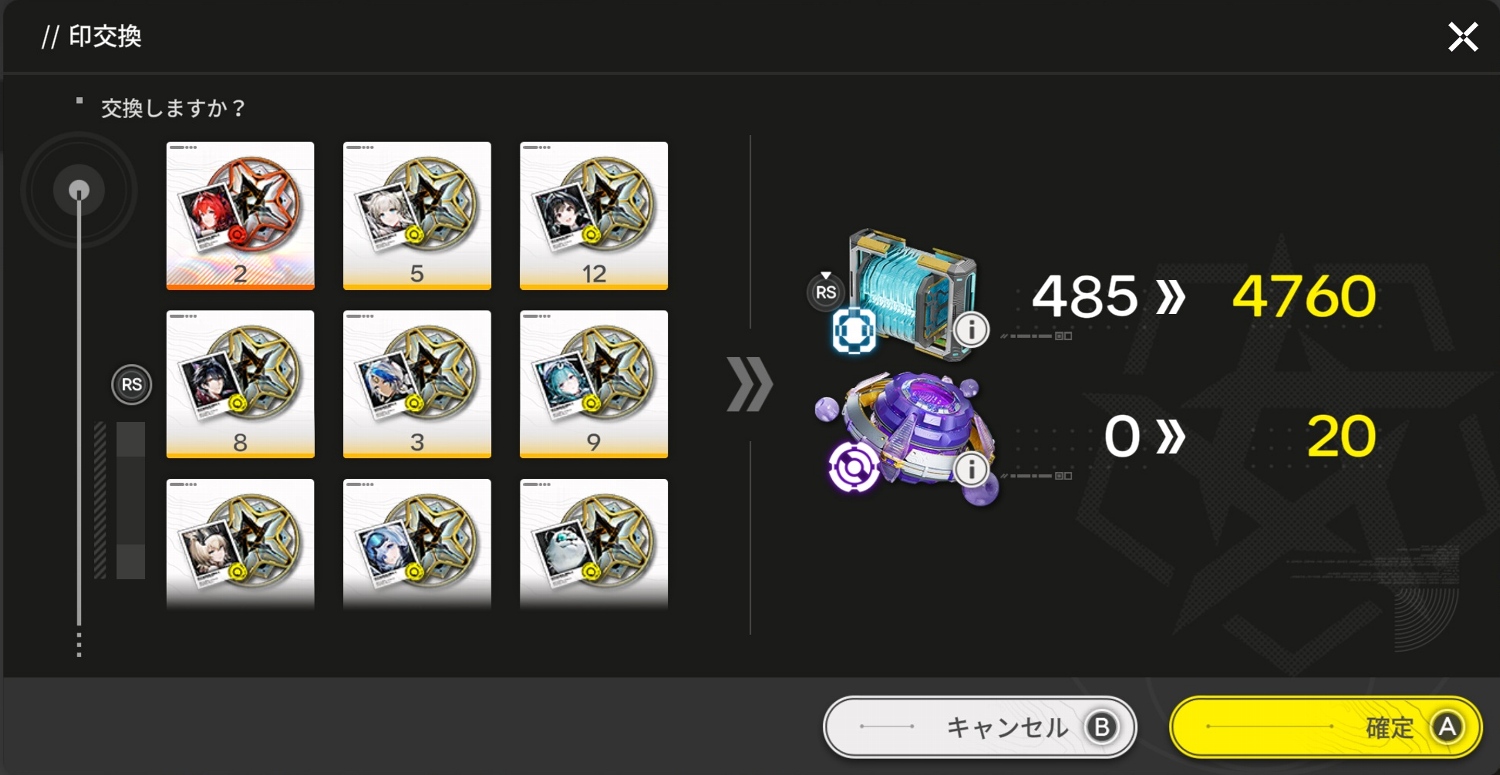This screenshot has height=775, width=1500.
Task: Select the token card showing count 5
Action: (417, 216)
